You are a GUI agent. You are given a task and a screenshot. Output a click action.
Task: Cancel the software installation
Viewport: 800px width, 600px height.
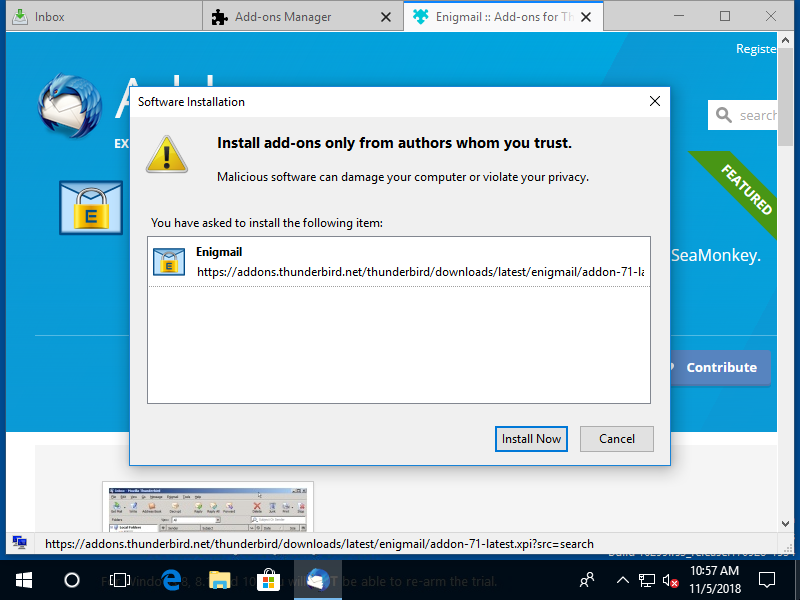click(617, 438)
